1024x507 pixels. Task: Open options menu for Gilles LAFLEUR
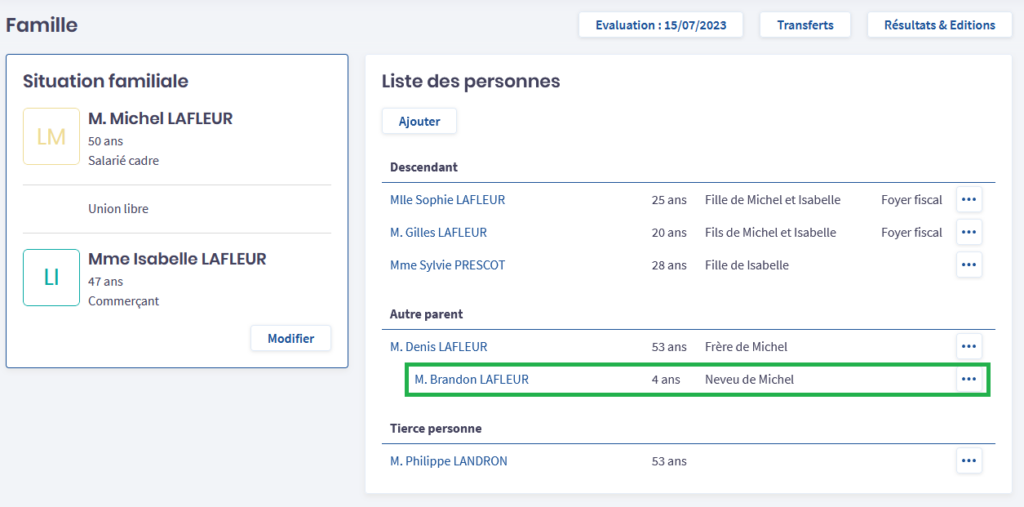click(968, 233)
